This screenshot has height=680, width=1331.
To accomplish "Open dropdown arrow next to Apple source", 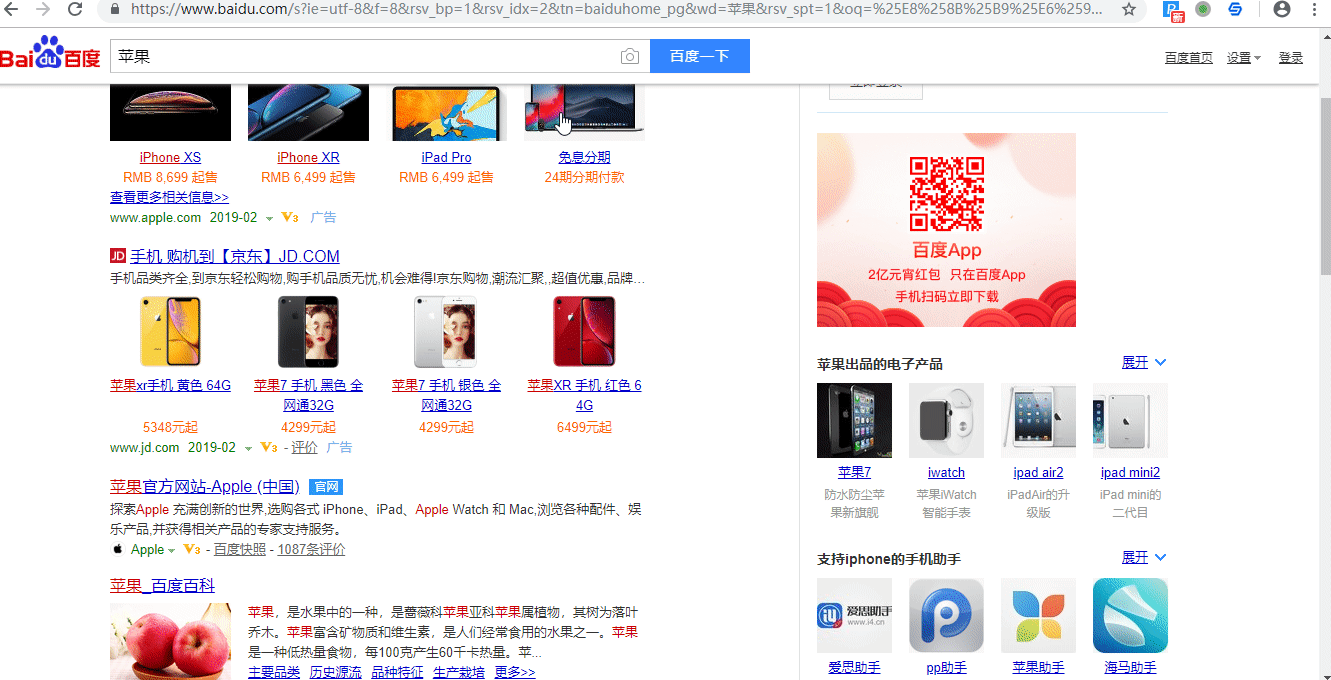I will 172,551.
